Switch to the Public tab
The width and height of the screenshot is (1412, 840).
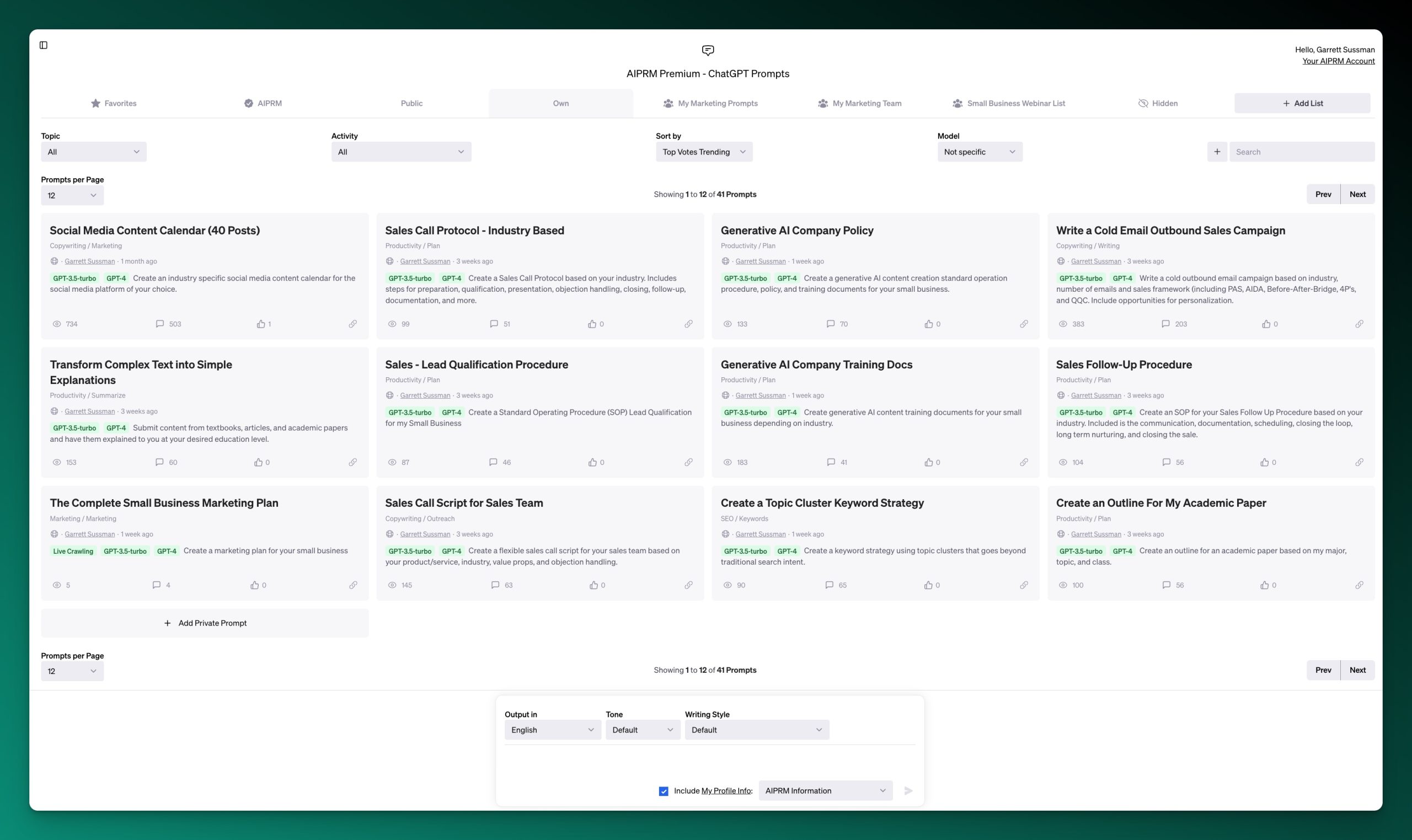(x=411, y=103)
